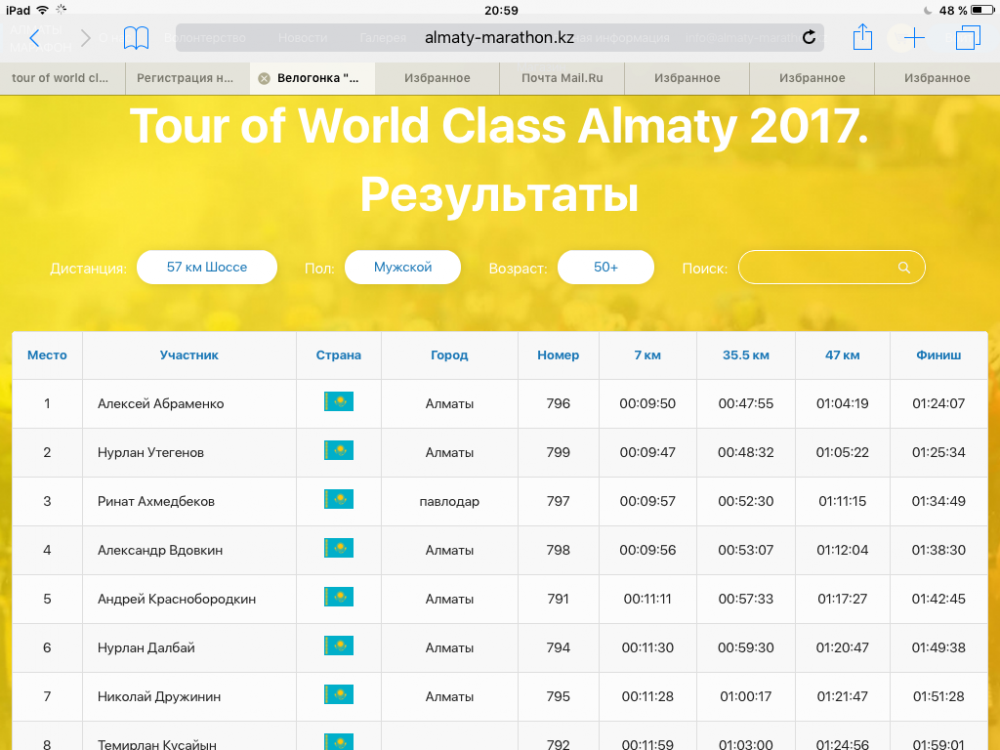This screenshot has height=750, width=1000.
Task: Switch to the Почта Mail.Ru tab
Action: [x=562, y=78]
